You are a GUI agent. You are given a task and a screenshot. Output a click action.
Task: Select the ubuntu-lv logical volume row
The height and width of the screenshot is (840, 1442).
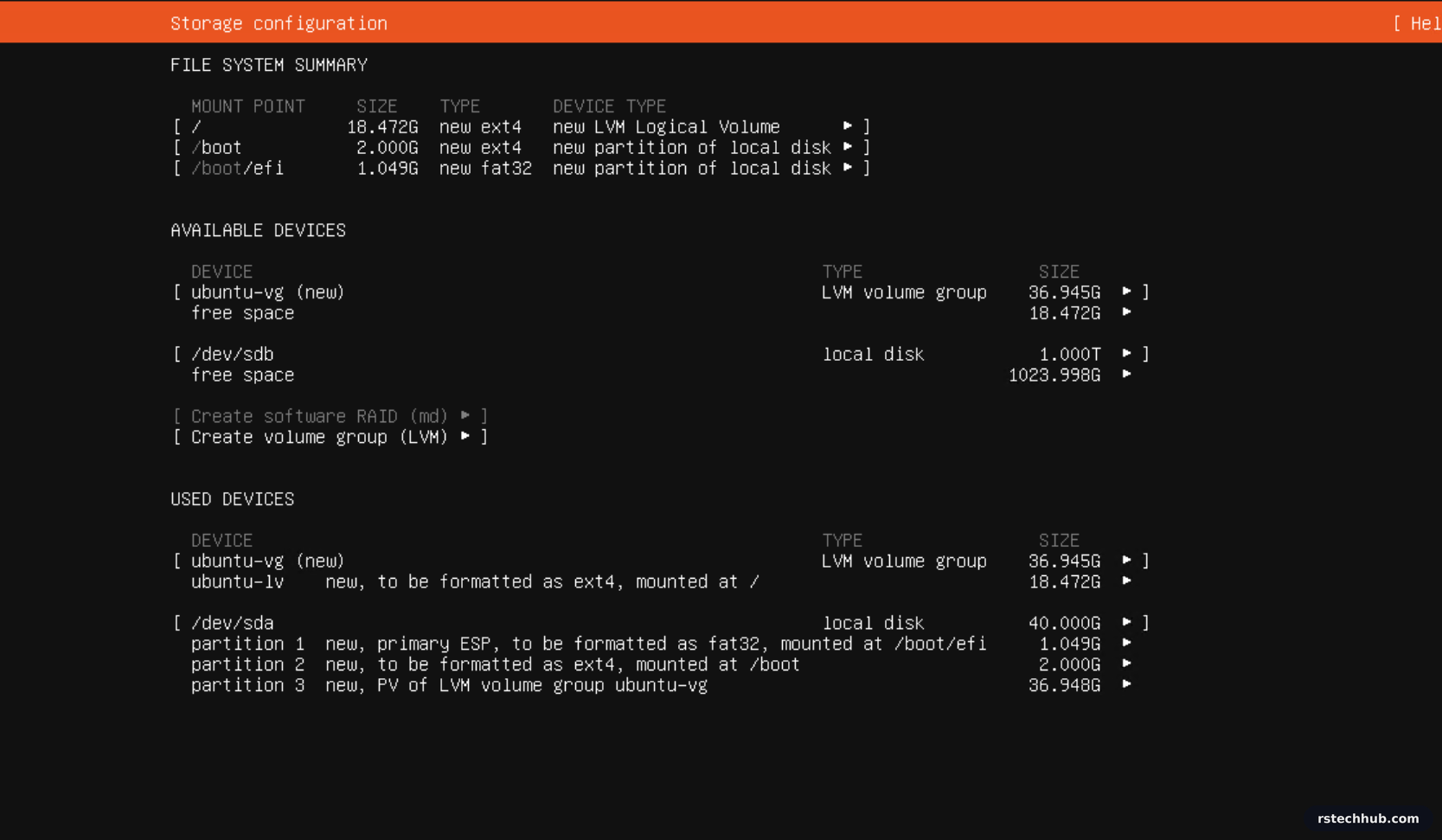[661, 582]
